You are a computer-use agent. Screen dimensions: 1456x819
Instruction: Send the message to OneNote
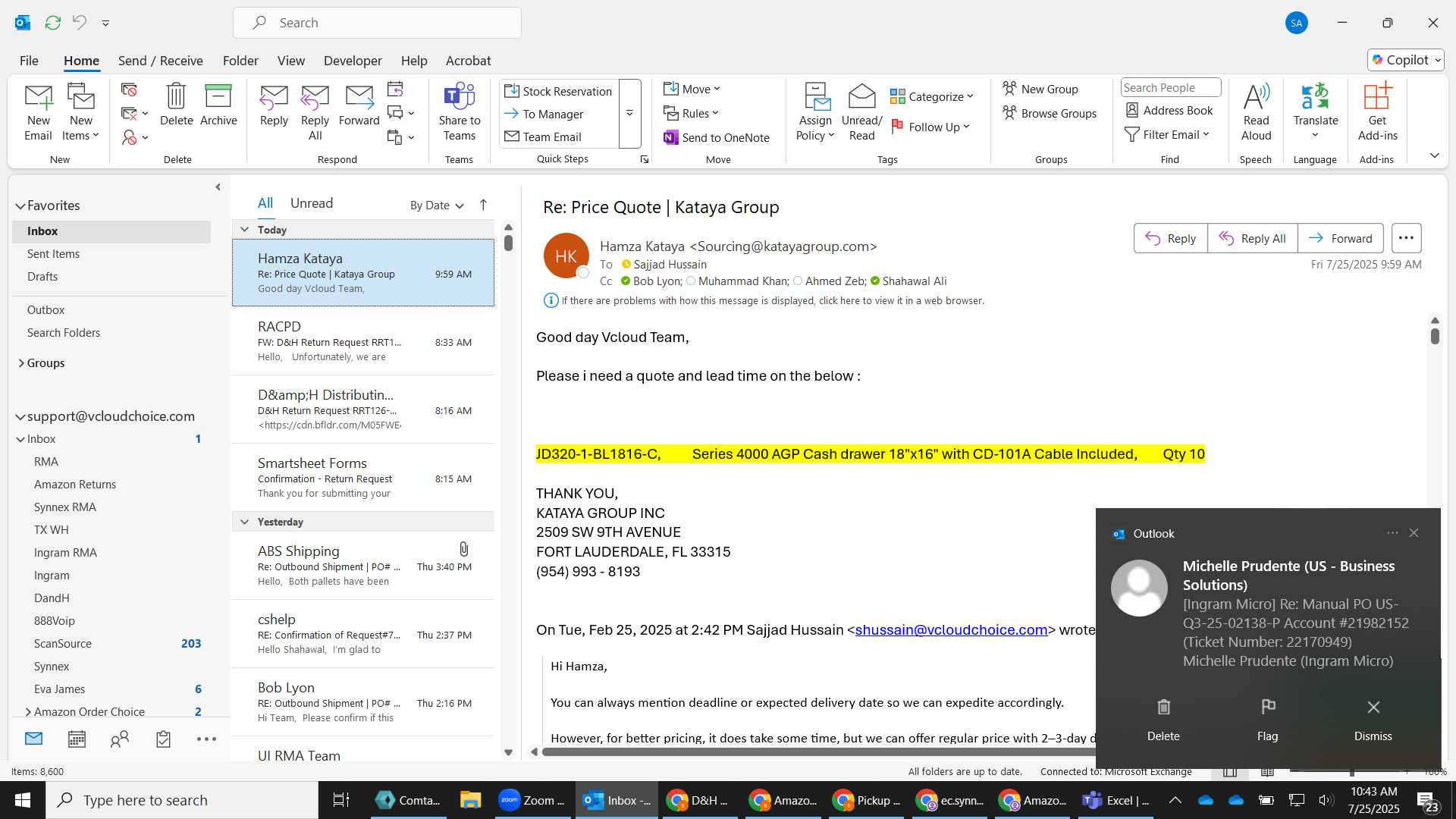coord(717,137)
